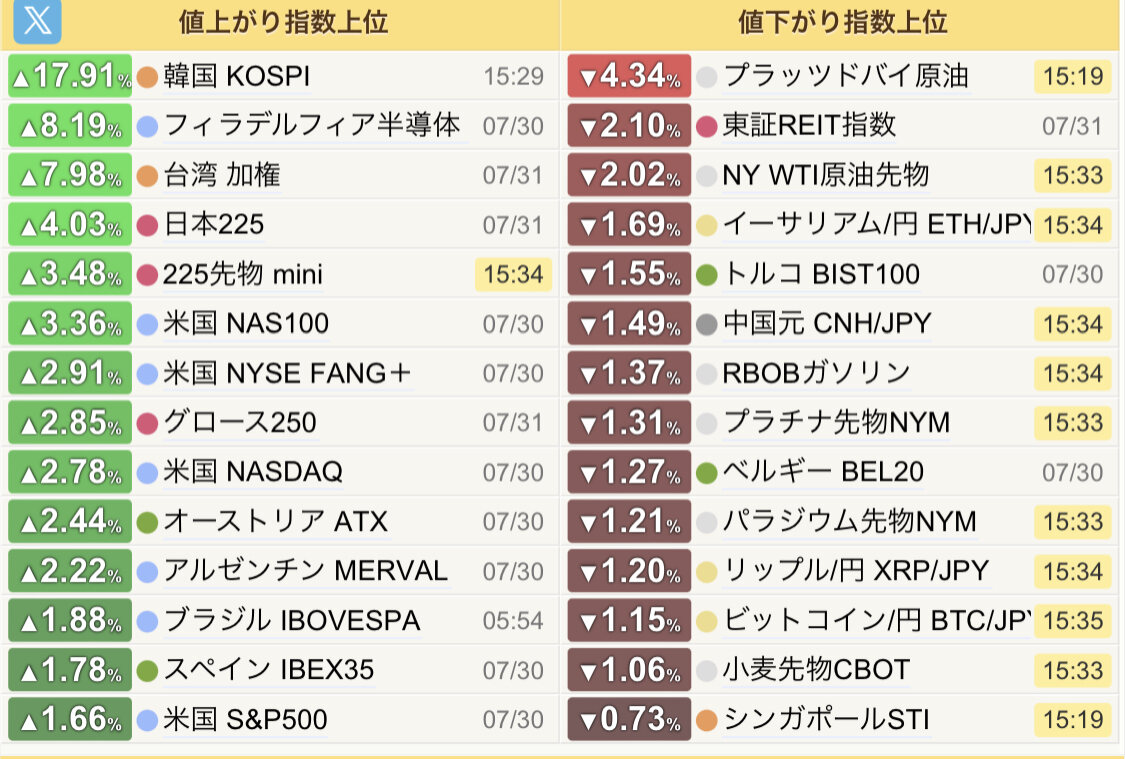The width and height of the screenshot is (1125, 759).
Task: Click the yellow dot beside イーサリアム/円 ETH/JPY
Action: pos(707,225)
